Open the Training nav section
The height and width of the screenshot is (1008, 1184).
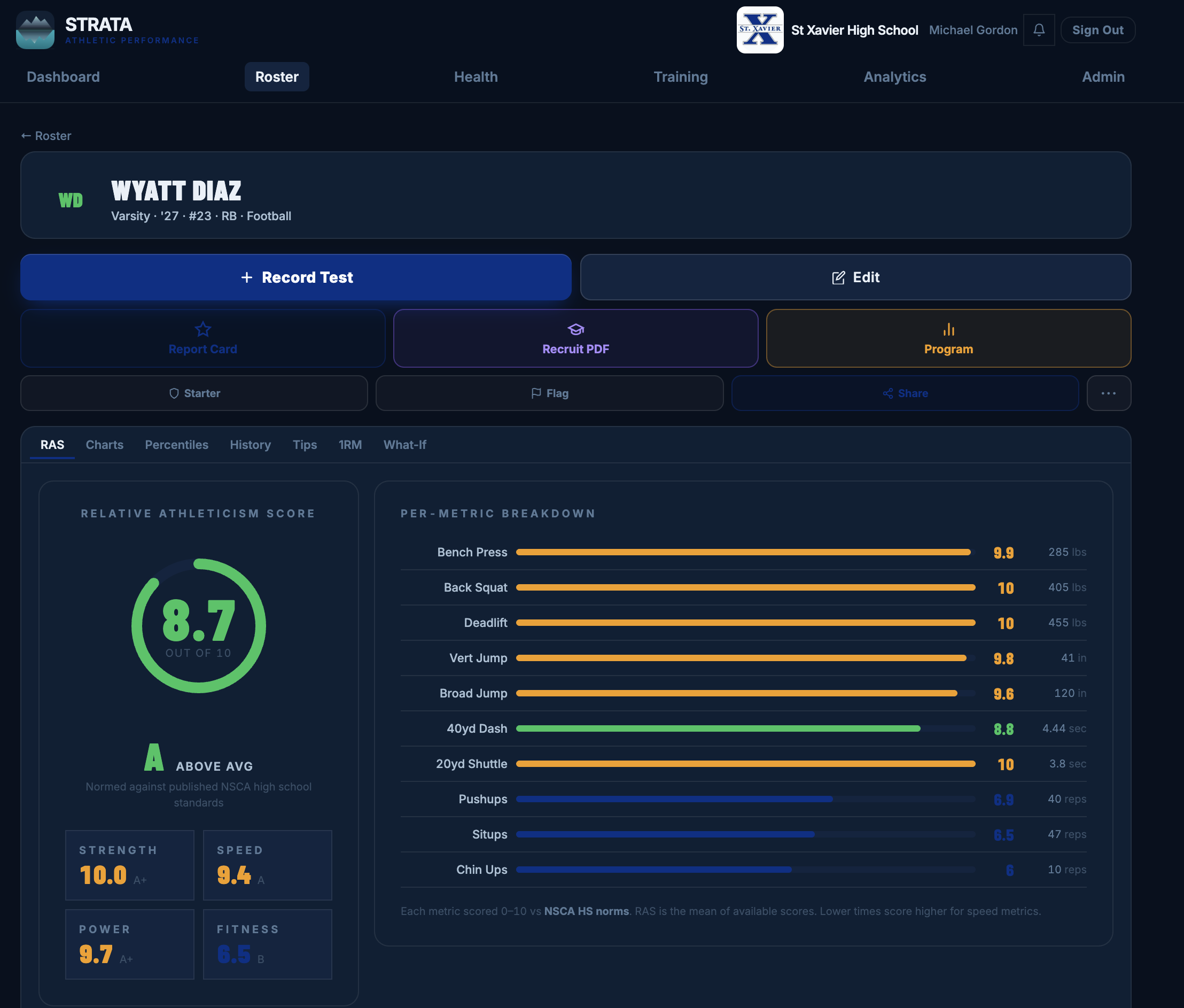pyautogui.click(x=680, y=76)
